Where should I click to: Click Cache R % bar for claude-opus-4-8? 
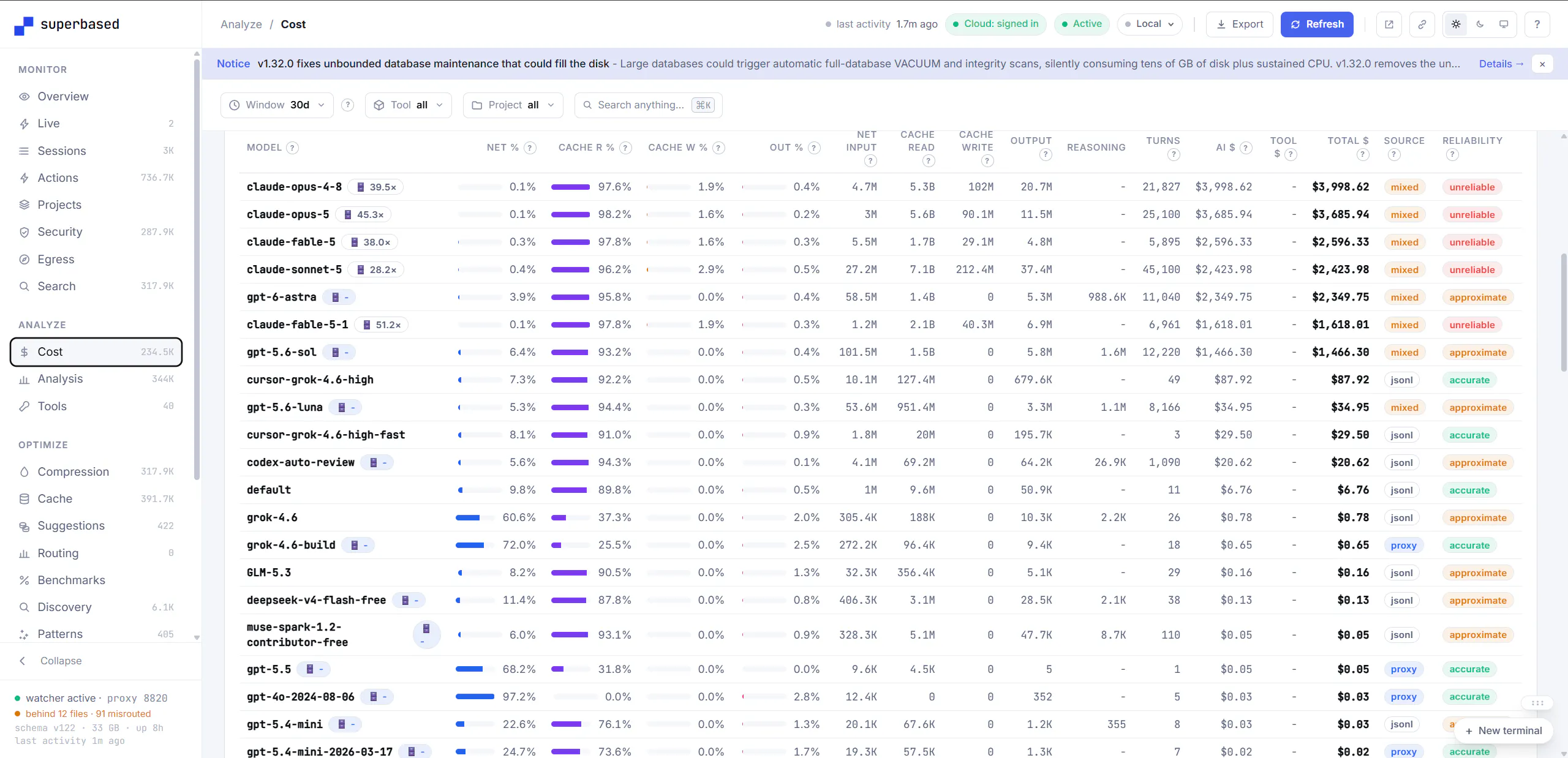[x=570, y=187]
